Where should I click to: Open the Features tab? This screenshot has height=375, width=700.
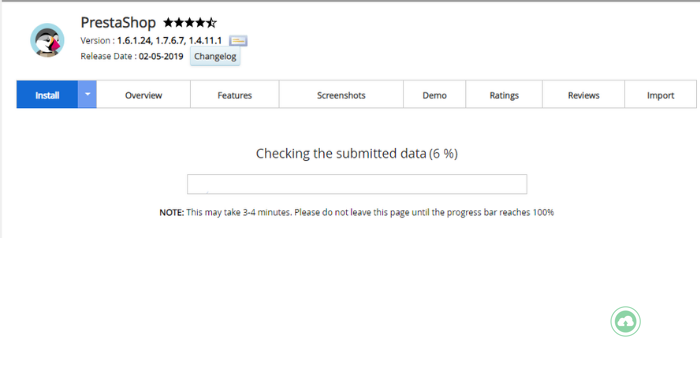234,95
